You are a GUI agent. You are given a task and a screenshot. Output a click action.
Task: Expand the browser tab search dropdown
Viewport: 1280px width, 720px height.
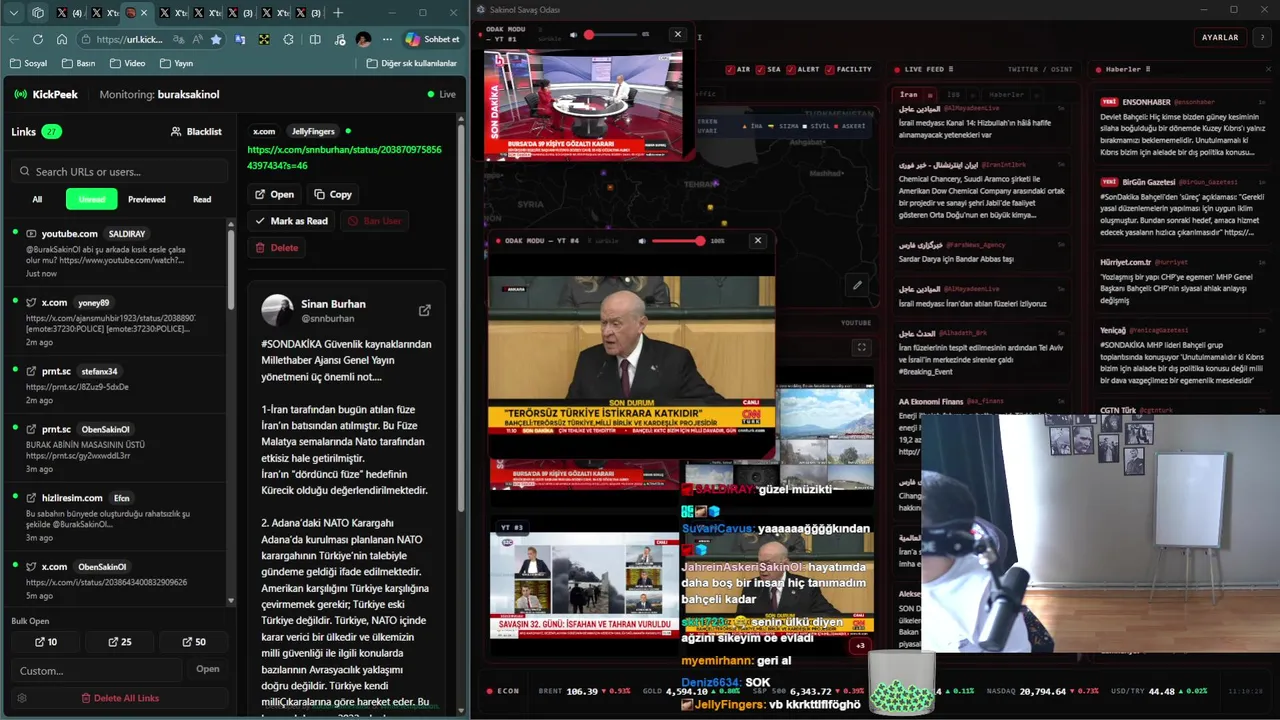pos(13,13)
